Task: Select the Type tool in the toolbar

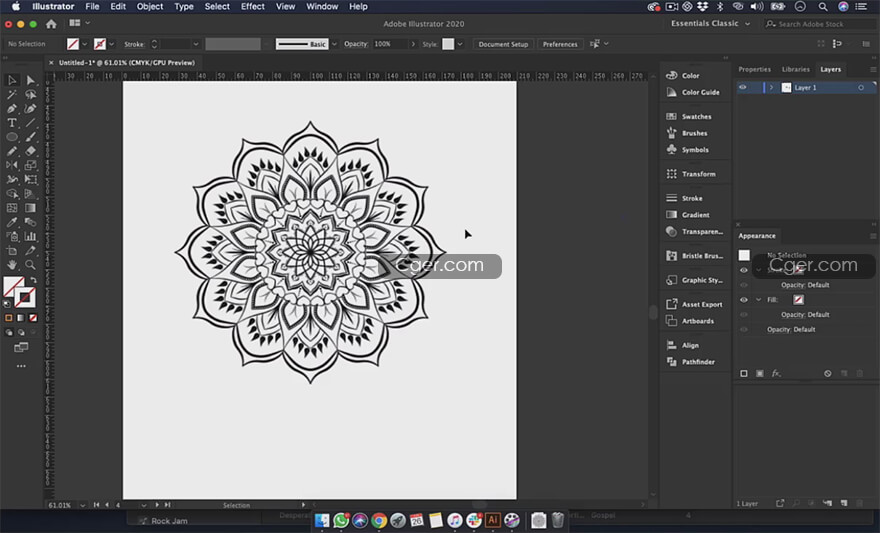Action: pyautogui.click(x=12, y=123)
